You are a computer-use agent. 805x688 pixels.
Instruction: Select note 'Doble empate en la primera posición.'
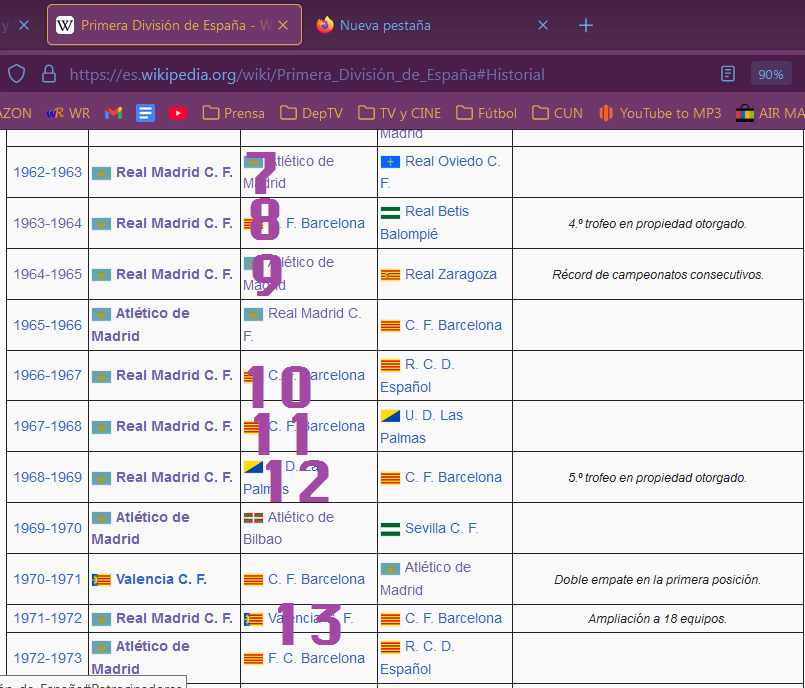[x=658, y=580]
